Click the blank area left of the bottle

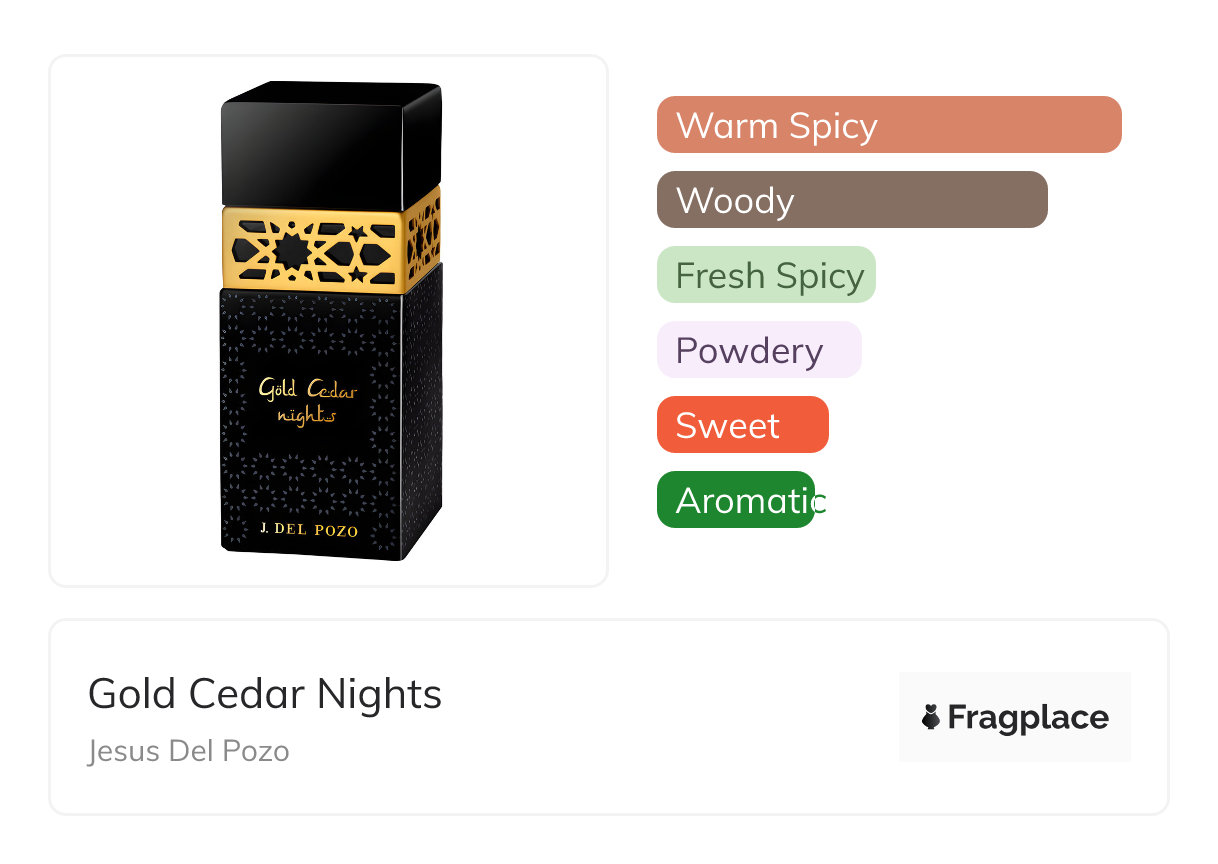tap(130, 320)
